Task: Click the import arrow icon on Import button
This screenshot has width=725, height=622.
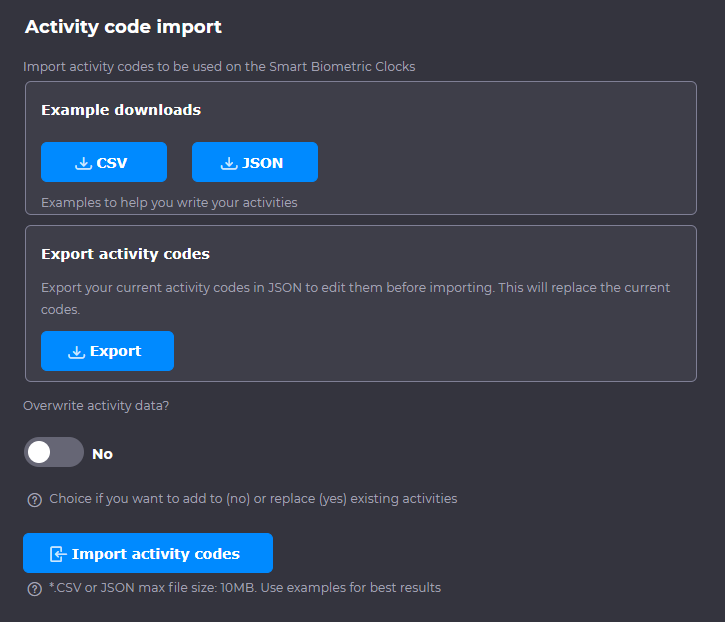Action: coord(58,554)
